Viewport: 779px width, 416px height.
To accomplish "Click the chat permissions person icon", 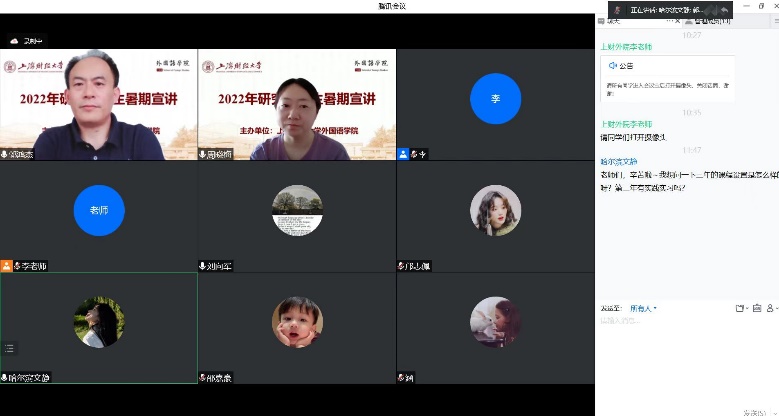I will pyautogui.click(x=772, y=308).
